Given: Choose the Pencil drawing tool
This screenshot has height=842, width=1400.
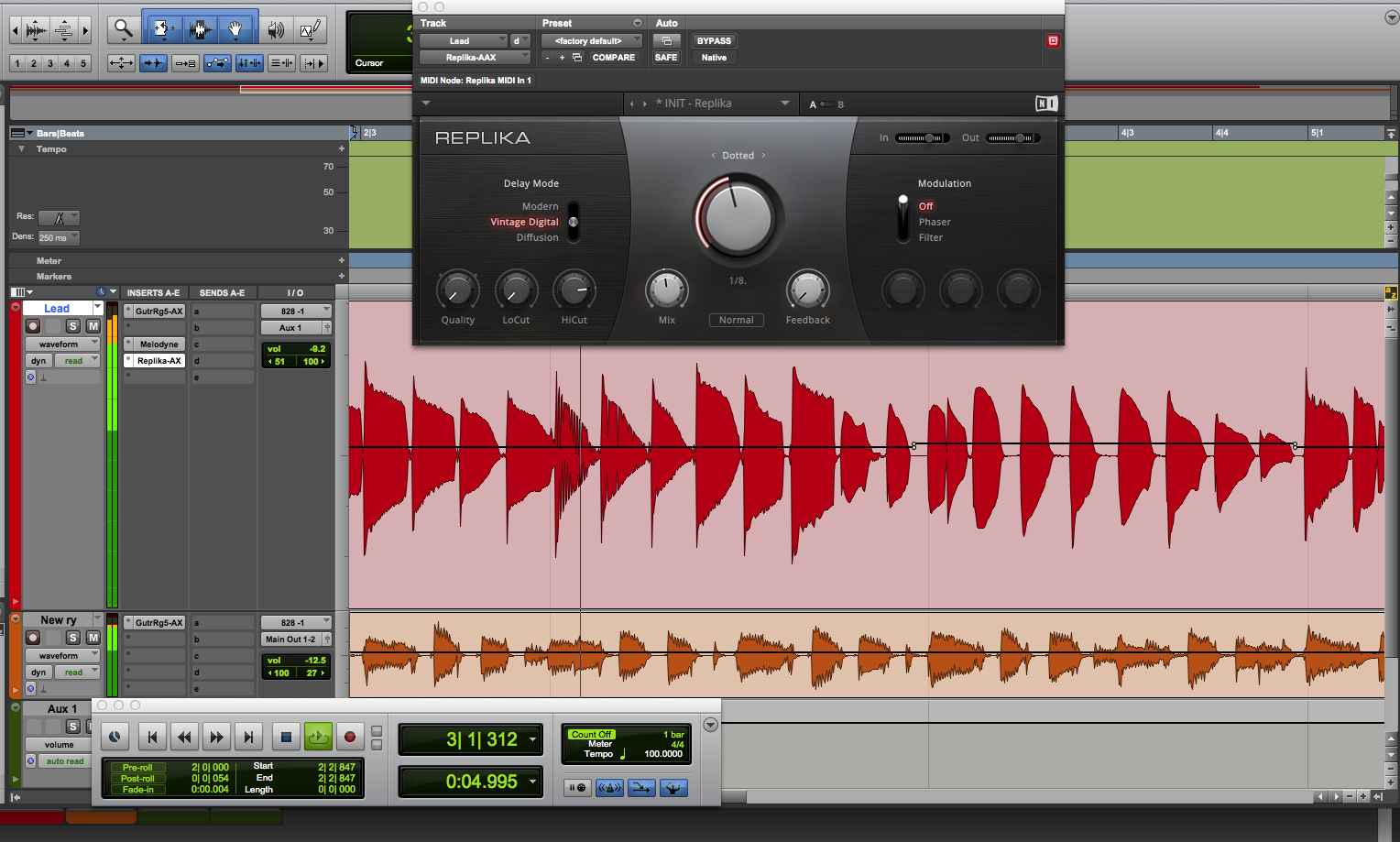Looking at the screenshot, I should pyautogui.click(x=310, y=30).
